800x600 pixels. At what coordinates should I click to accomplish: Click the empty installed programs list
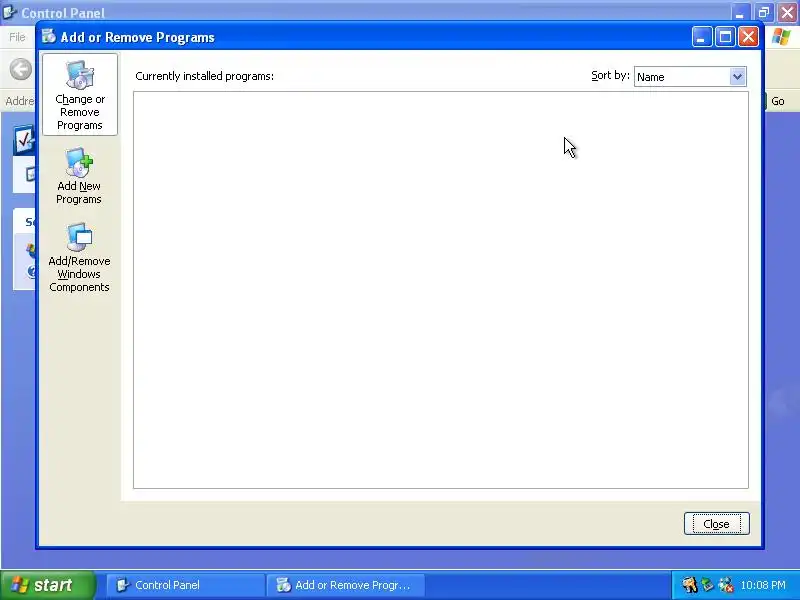(x=441, y=290)
